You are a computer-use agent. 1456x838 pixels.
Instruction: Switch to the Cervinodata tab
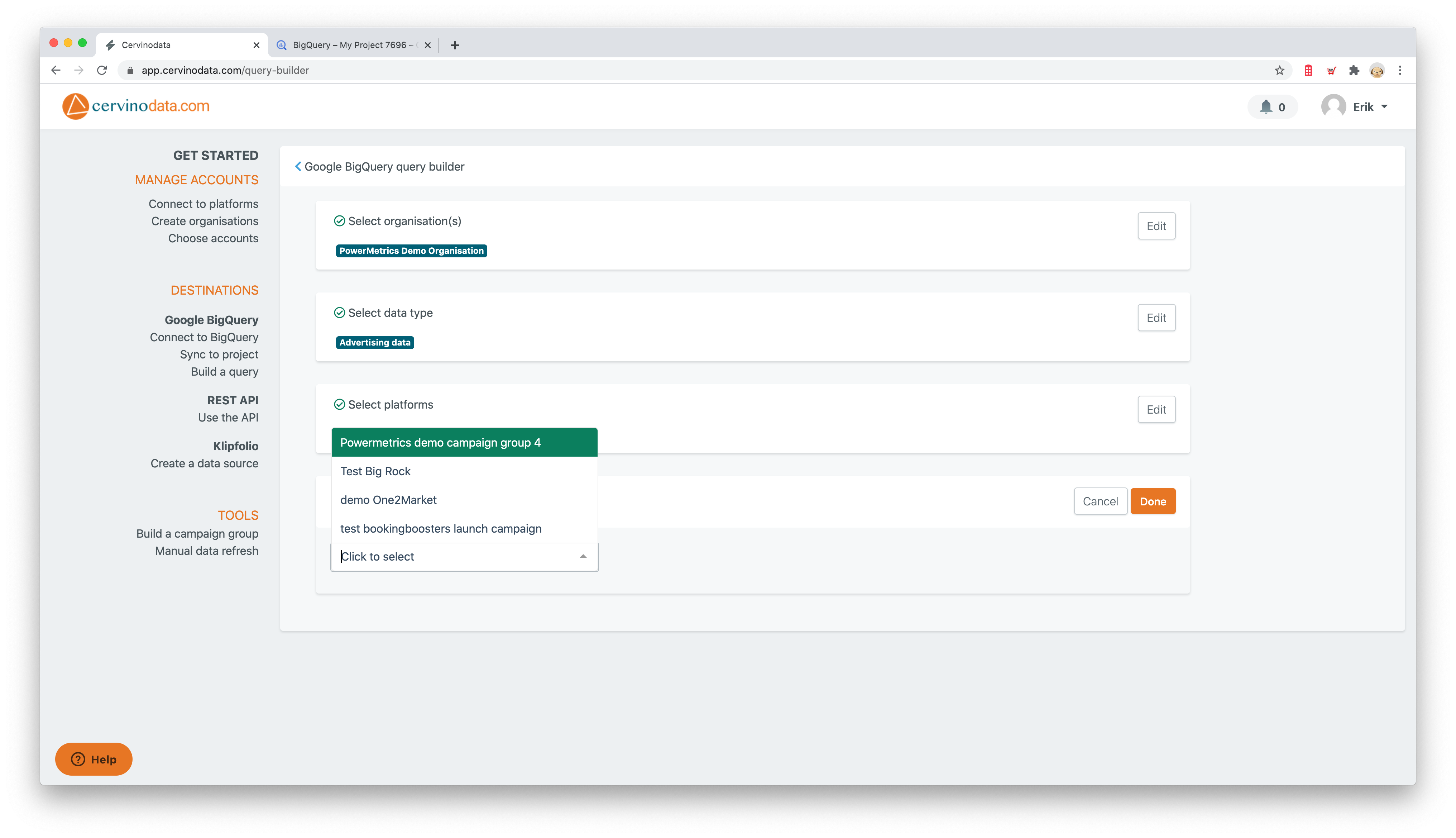(x=182, y=45)
